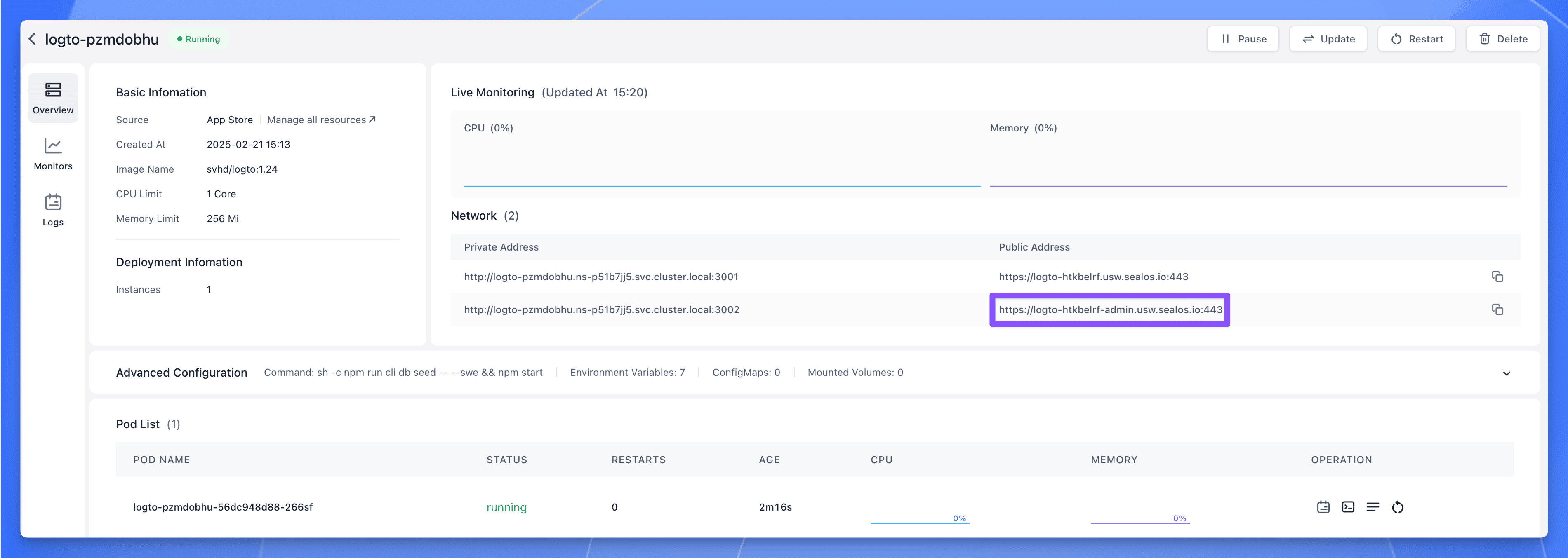1568x558 pixels.
Task: View logs of pod logto-pzmdobhu-56dc948d88-266sf
Action: [1373, 507]
